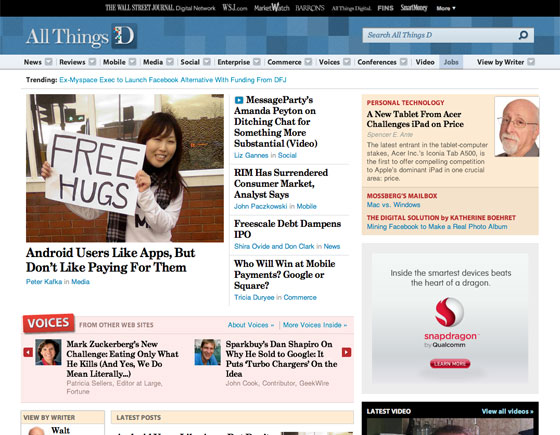
Task: Click the More Voices Inside link
Action: click(315, 325)
